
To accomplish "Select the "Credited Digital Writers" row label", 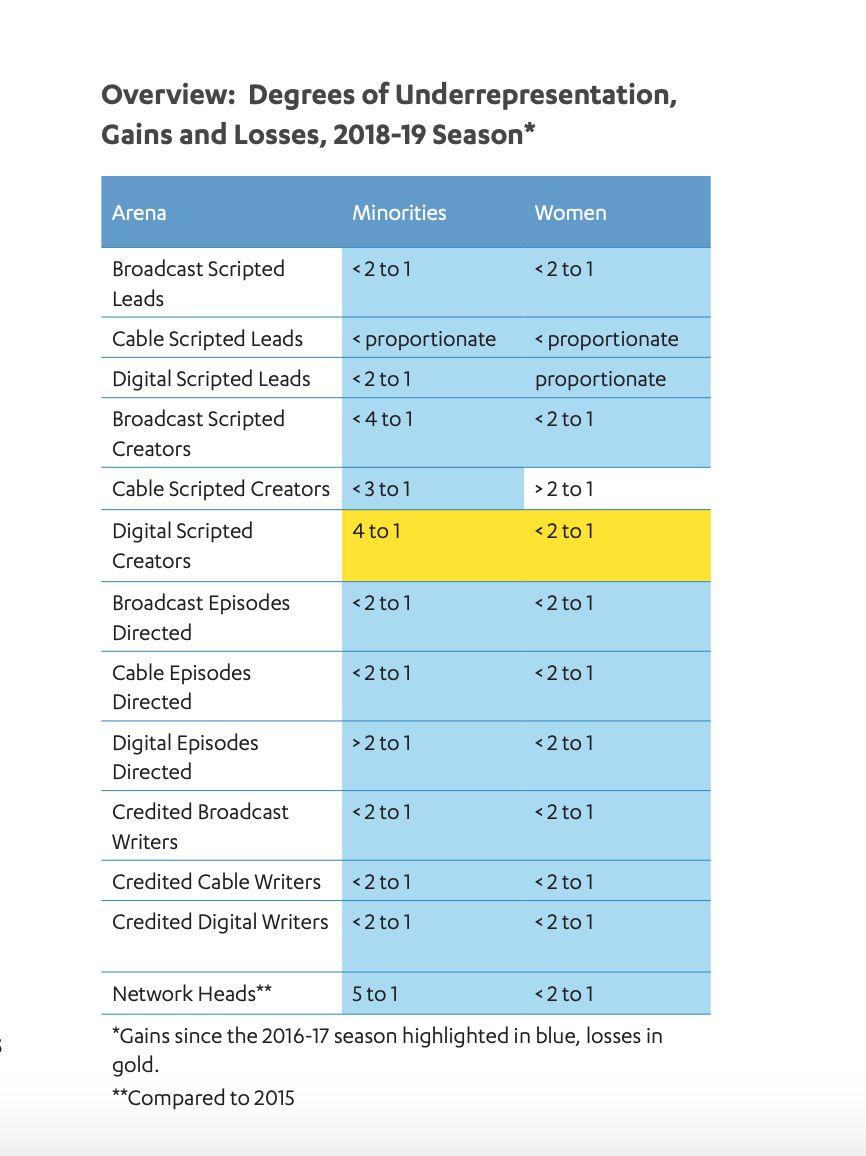I will coord(220,922).
